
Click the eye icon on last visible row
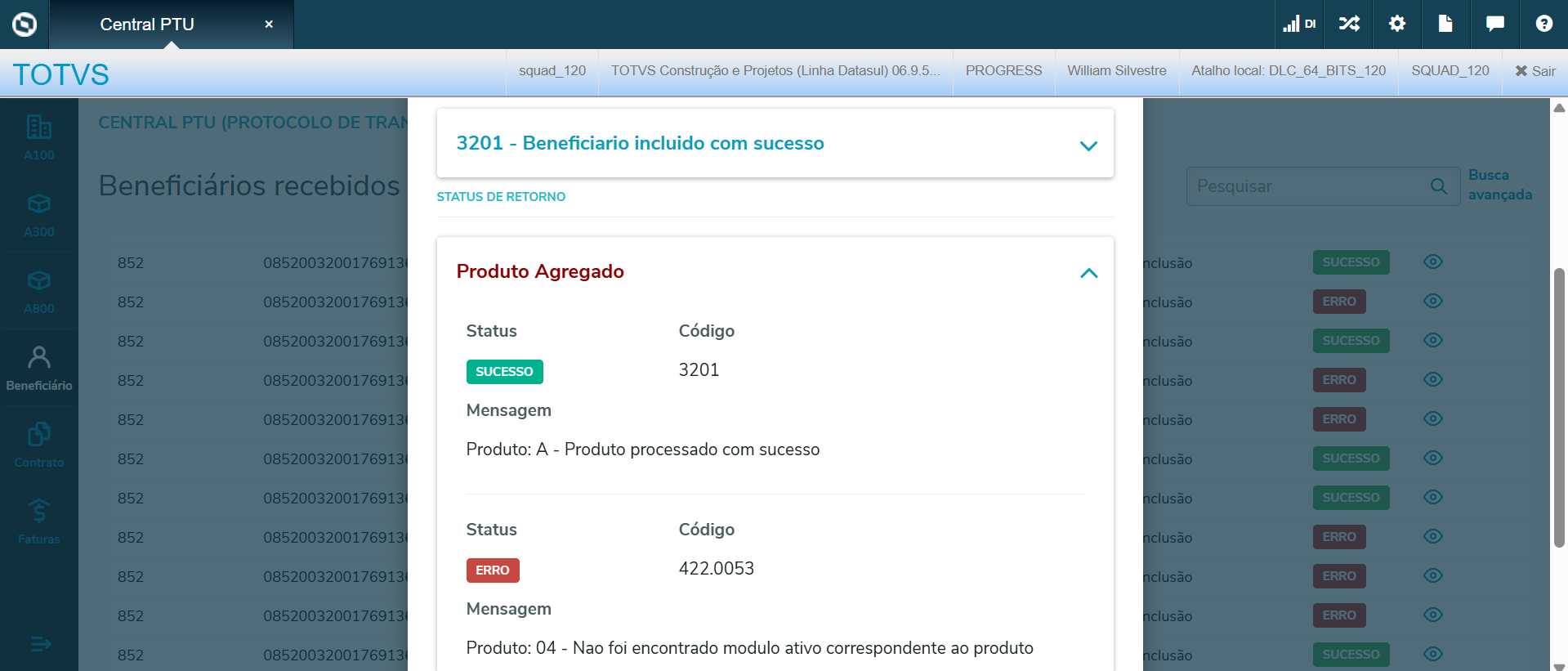[1432, 654]
